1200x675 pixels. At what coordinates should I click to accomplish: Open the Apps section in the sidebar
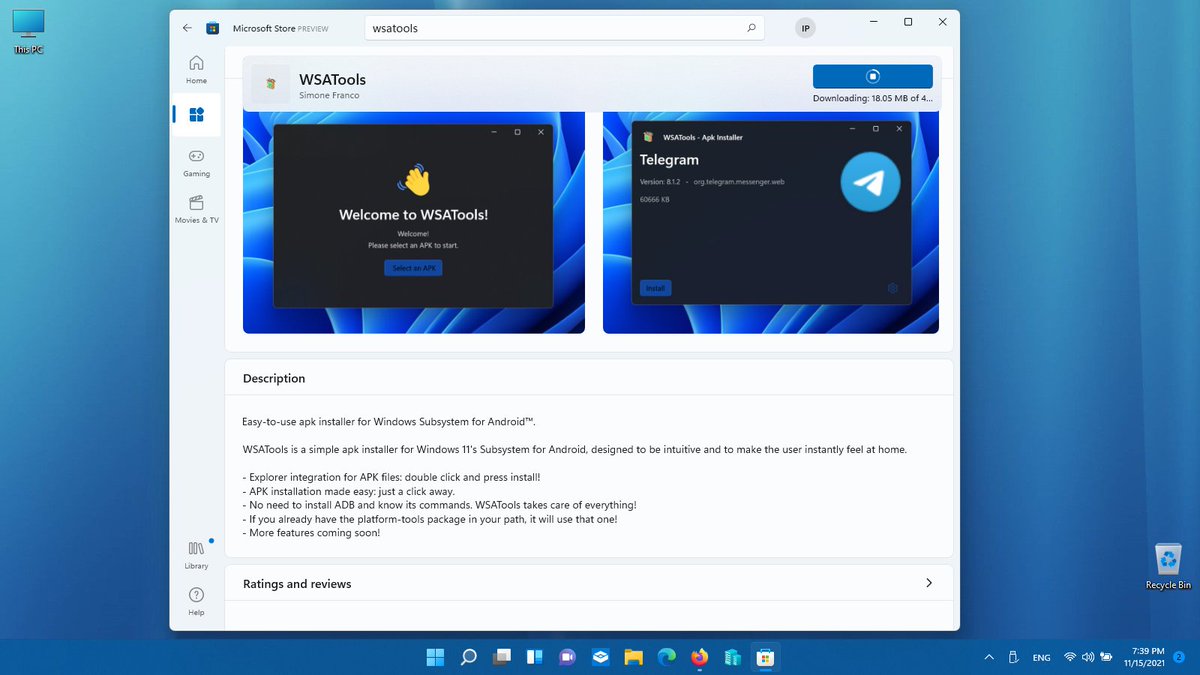pos(196,114)
